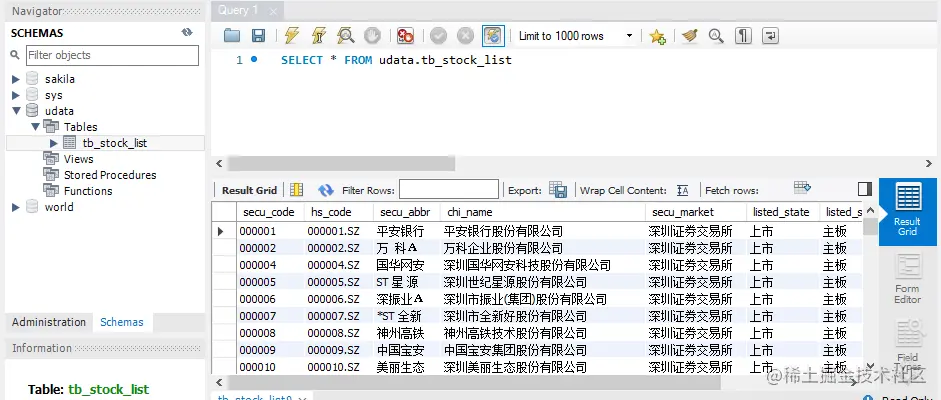Expand the sakila schema
The image size is (941, 400).
tap(16, 79)
